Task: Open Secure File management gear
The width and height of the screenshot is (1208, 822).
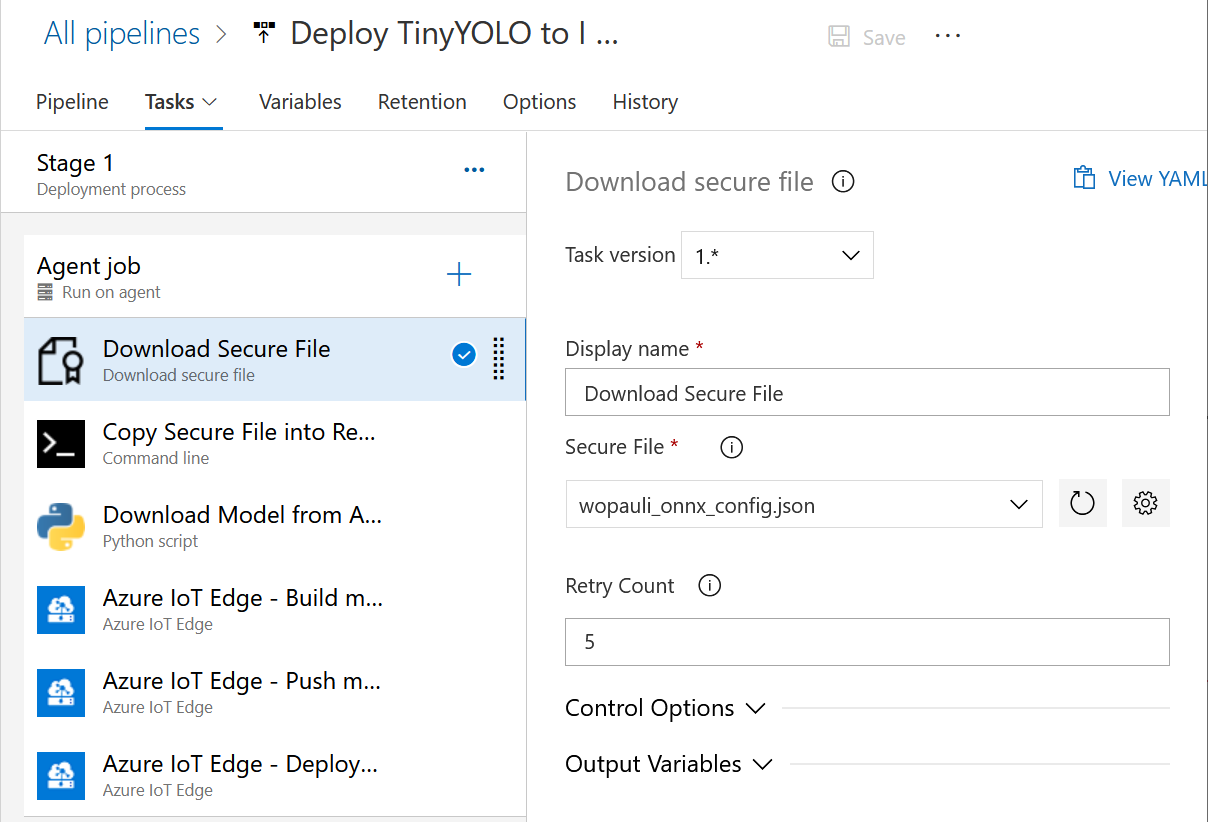Action: coord(1146,503)
